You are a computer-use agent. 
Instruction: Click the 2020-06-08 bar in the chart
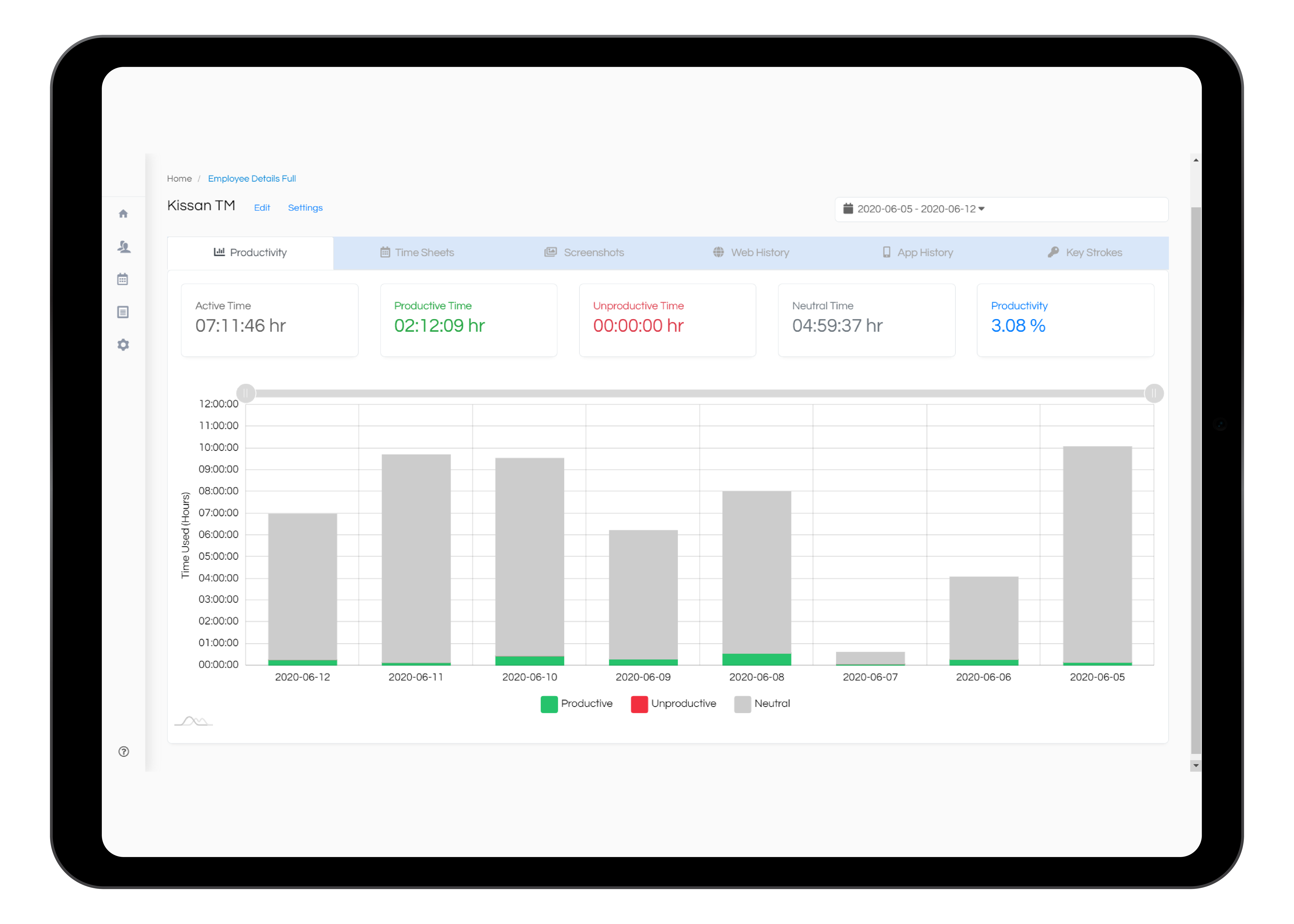click(756, 575)
